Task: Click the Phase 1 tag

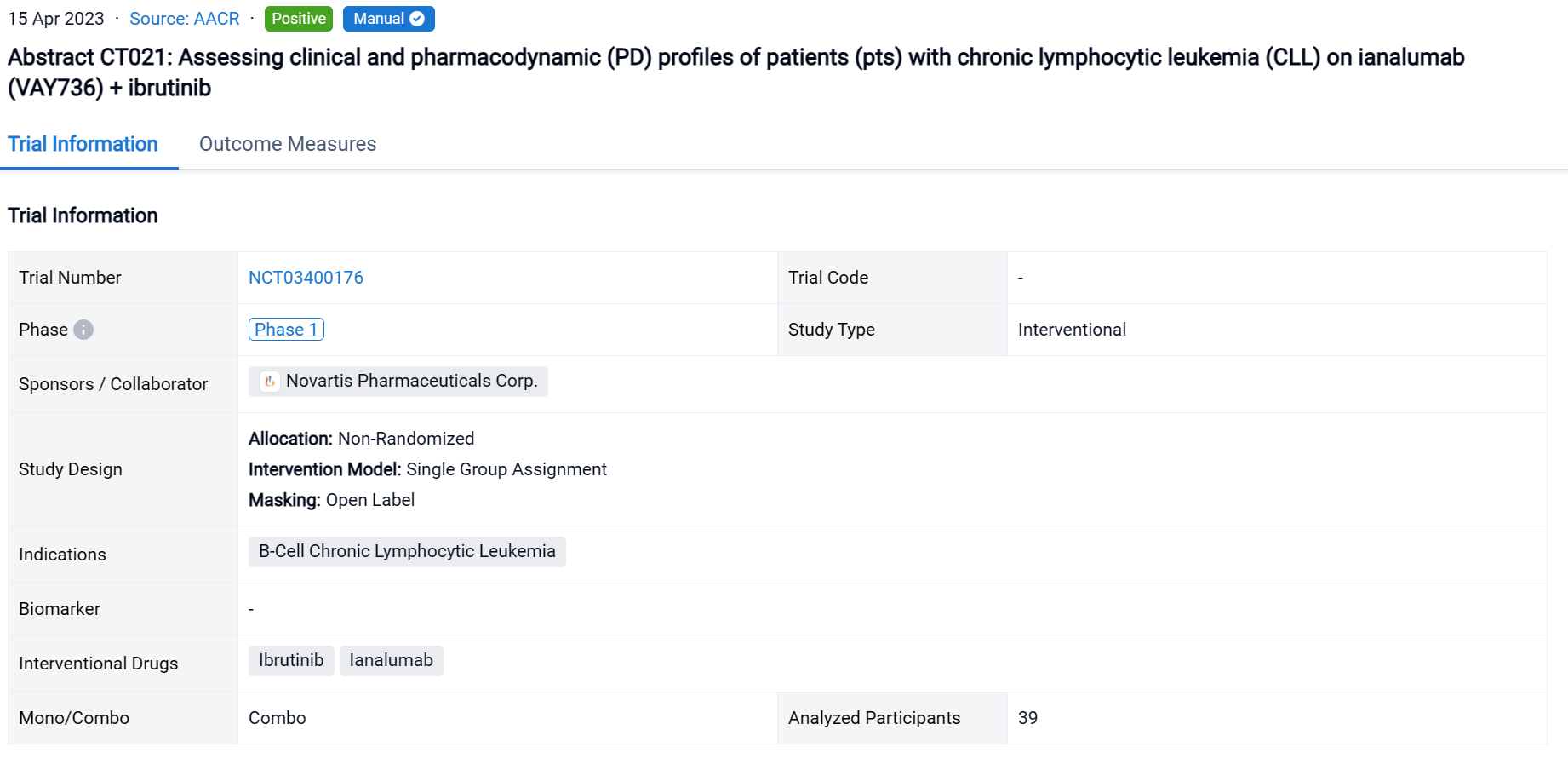Action: pos(286,330)
